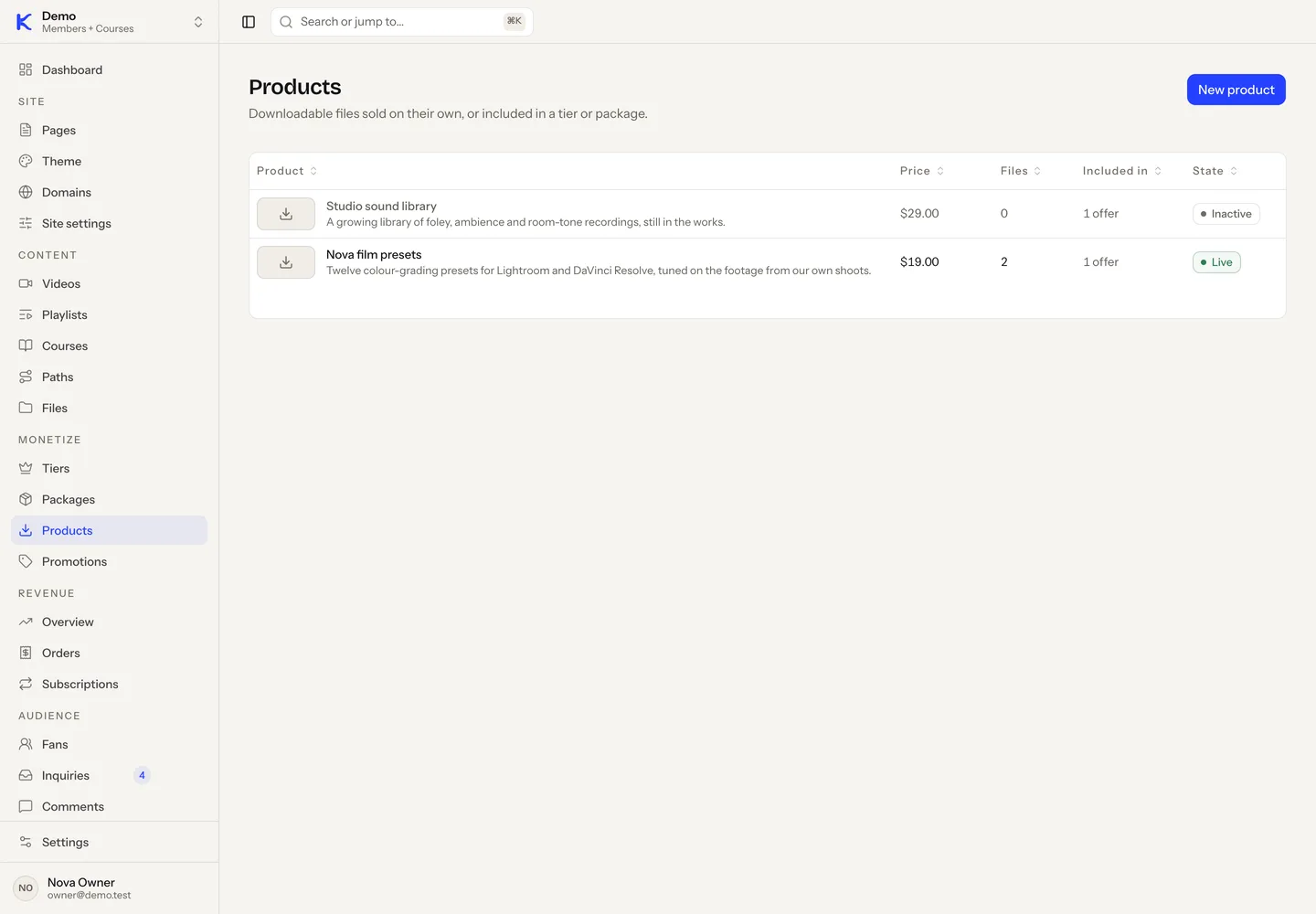Click the Nova film presets download thumbnail
The image size is (1316, 914).
pos(286,262)
